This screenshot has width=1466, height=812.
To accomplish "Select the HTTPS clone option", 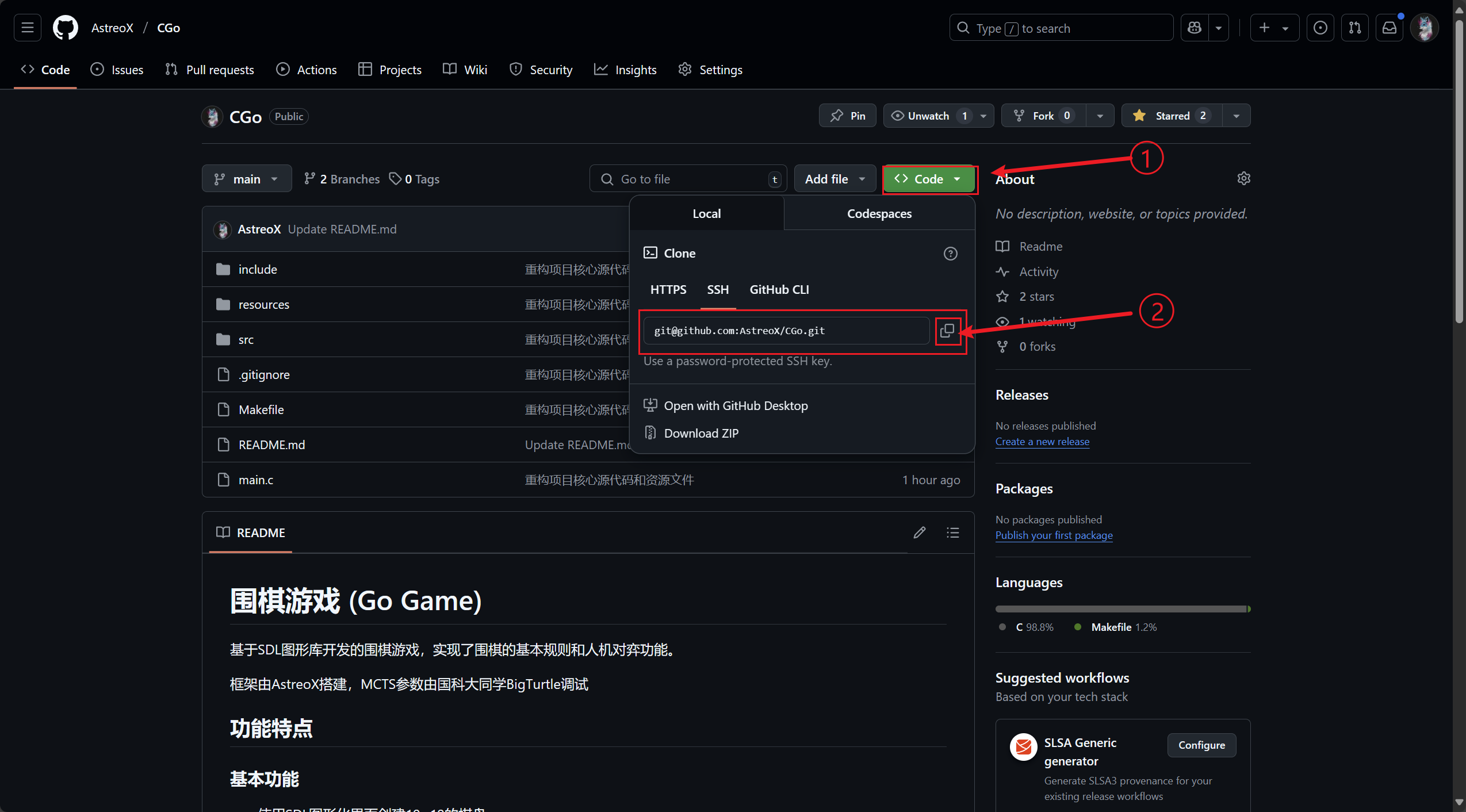I will (x=668, y=289).
